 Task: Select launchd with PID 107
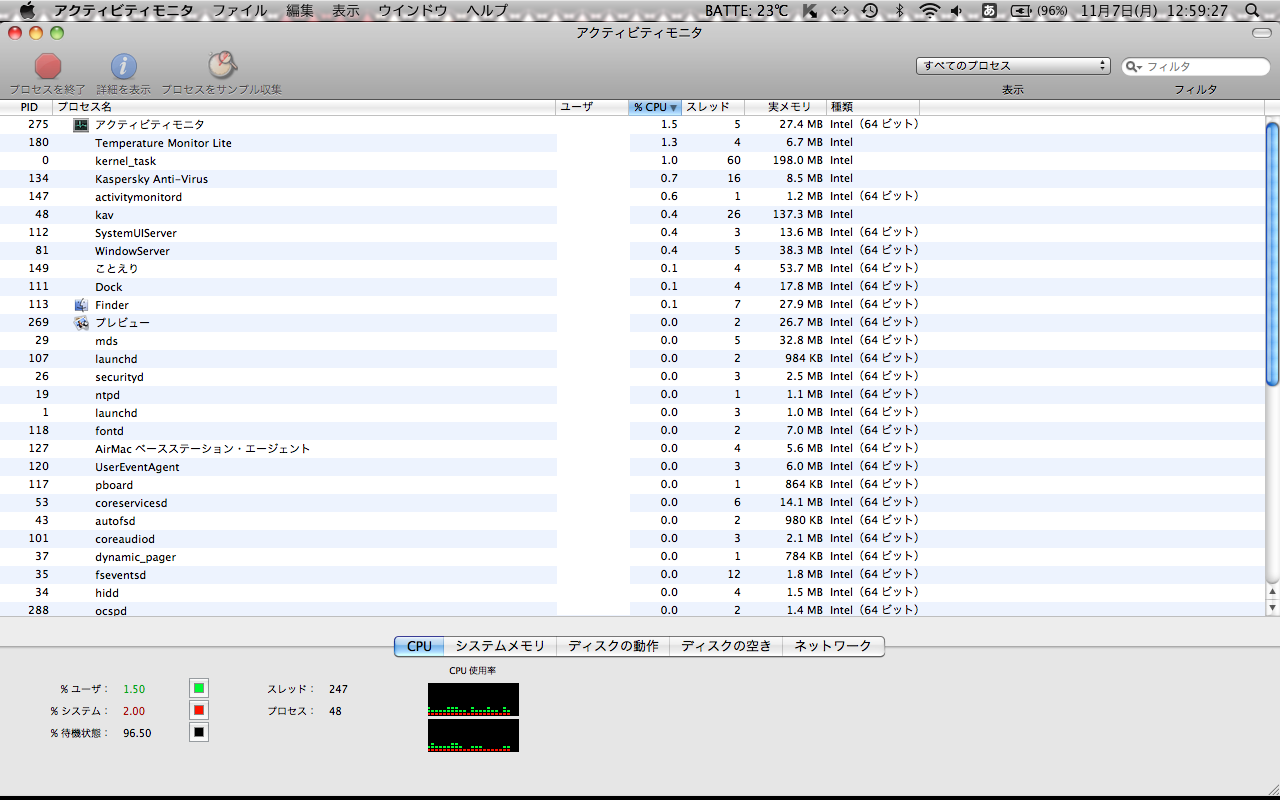coord(632,359)
